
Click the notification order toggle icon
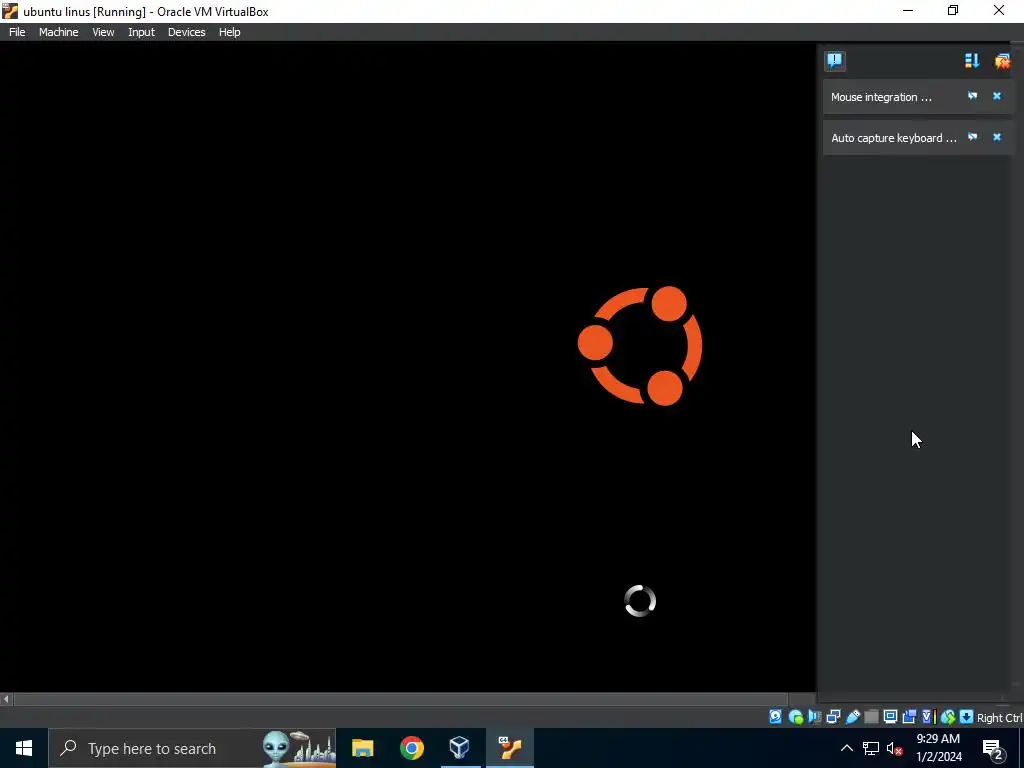[x=972, y=61]
